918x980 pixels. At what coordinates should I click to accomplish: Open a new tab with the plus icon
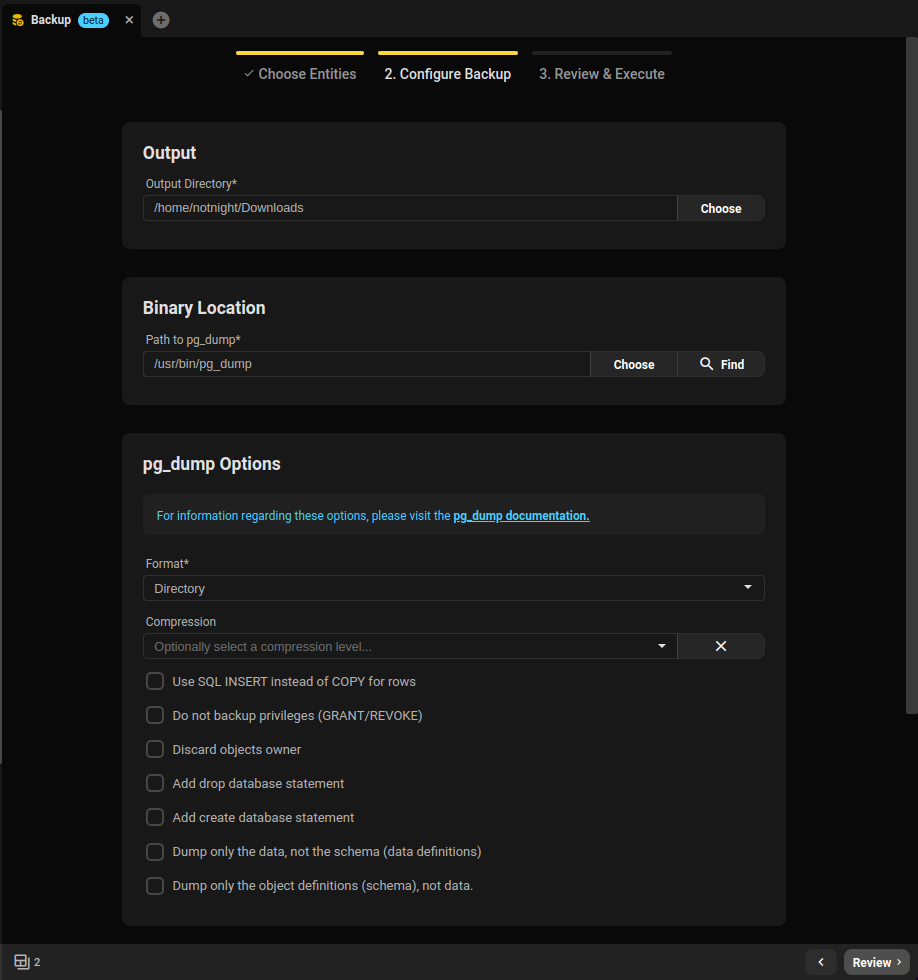160,19
